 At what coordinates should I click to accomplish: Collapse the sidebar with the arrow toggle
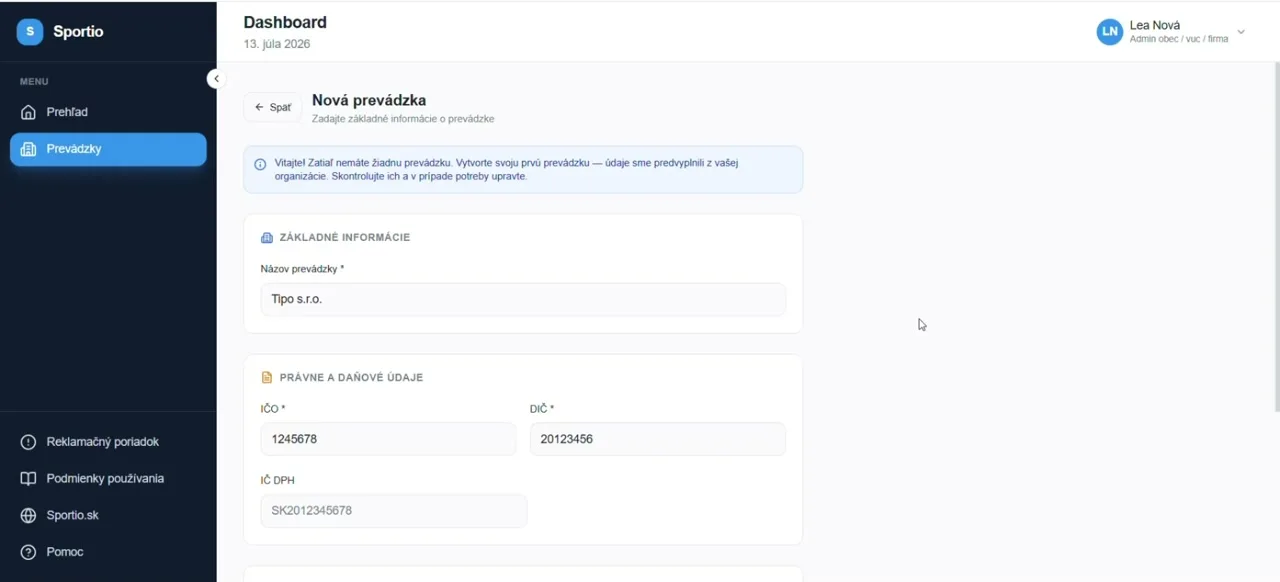click(x=215, y=79)
